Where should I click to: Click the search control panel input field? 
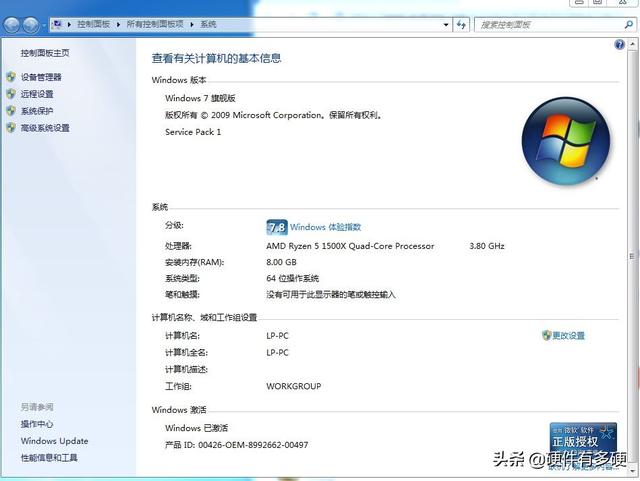click(x=549, y=25)
